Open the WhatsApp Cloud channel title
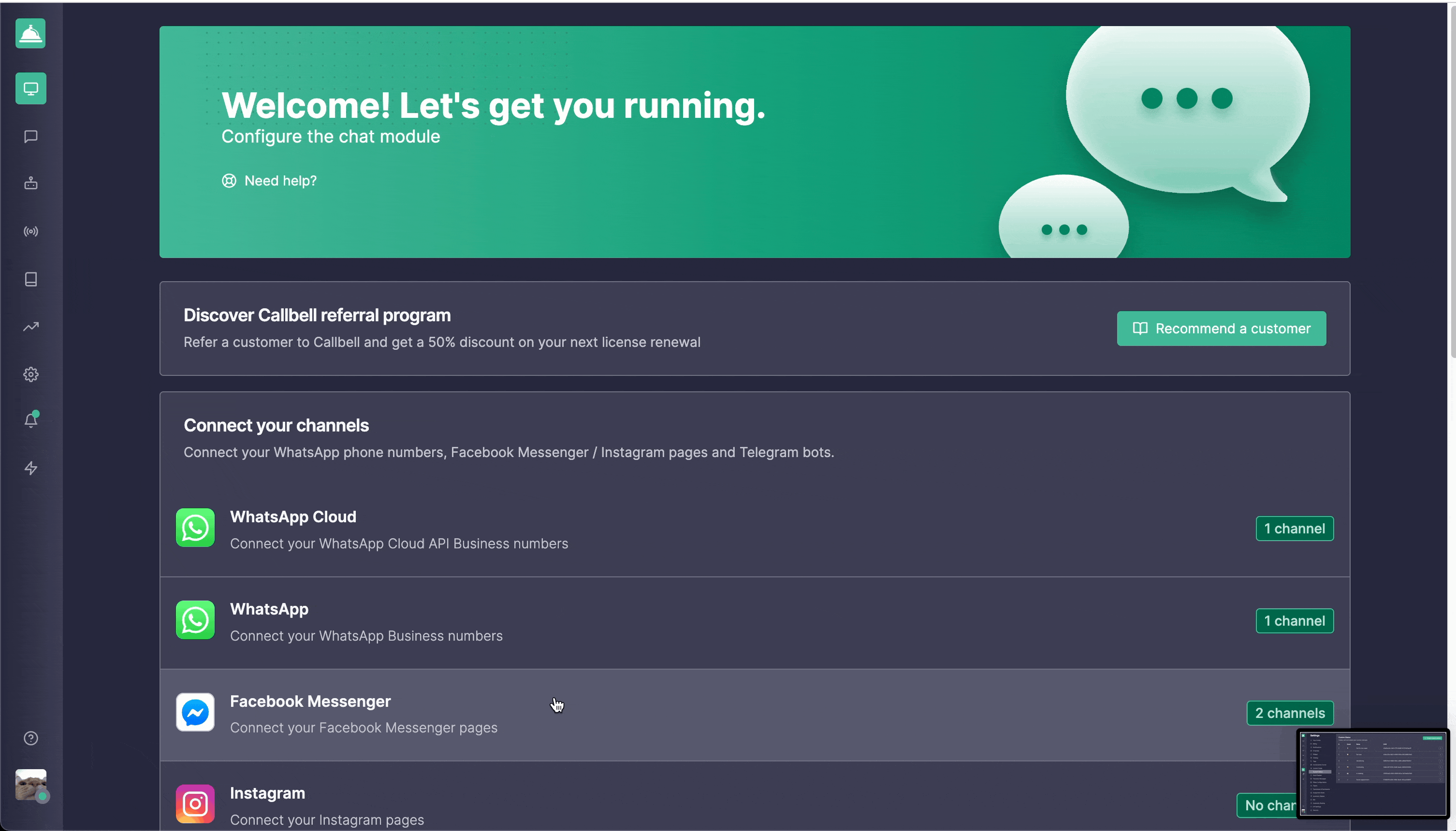Screen dimensions: 1456x831 (293, 517)
